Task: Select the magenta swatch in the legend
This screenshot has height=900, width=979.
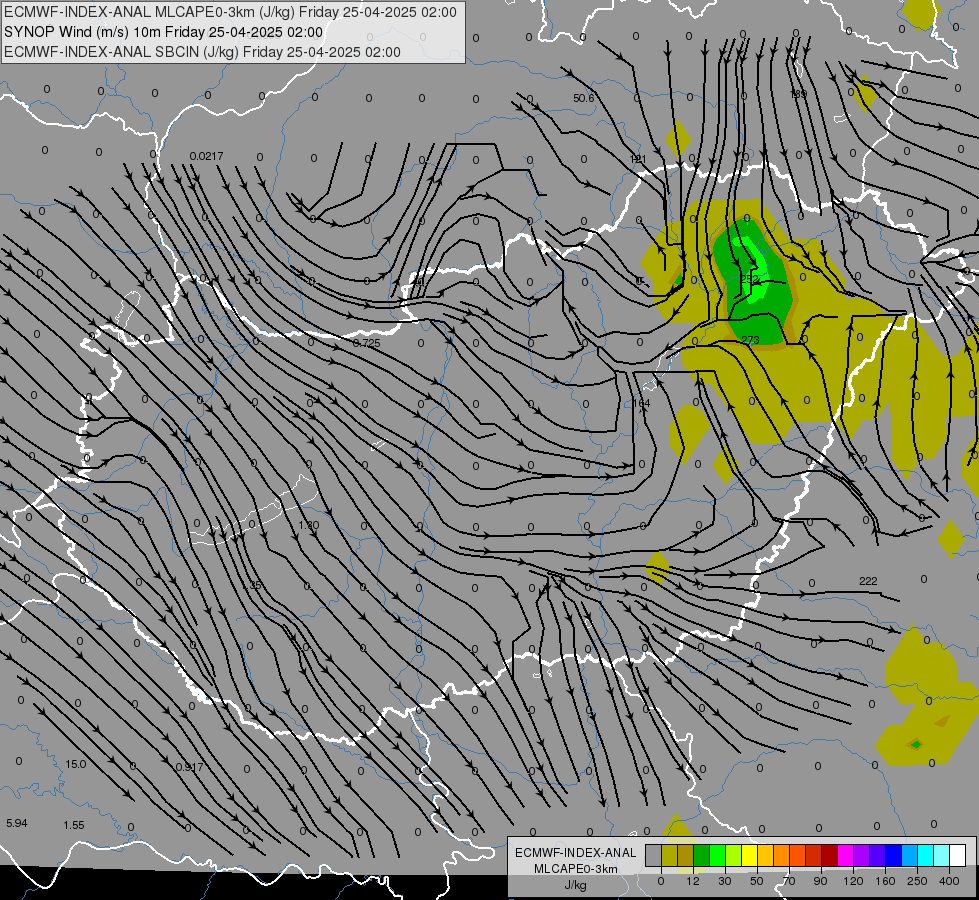Action: (846, 855)
